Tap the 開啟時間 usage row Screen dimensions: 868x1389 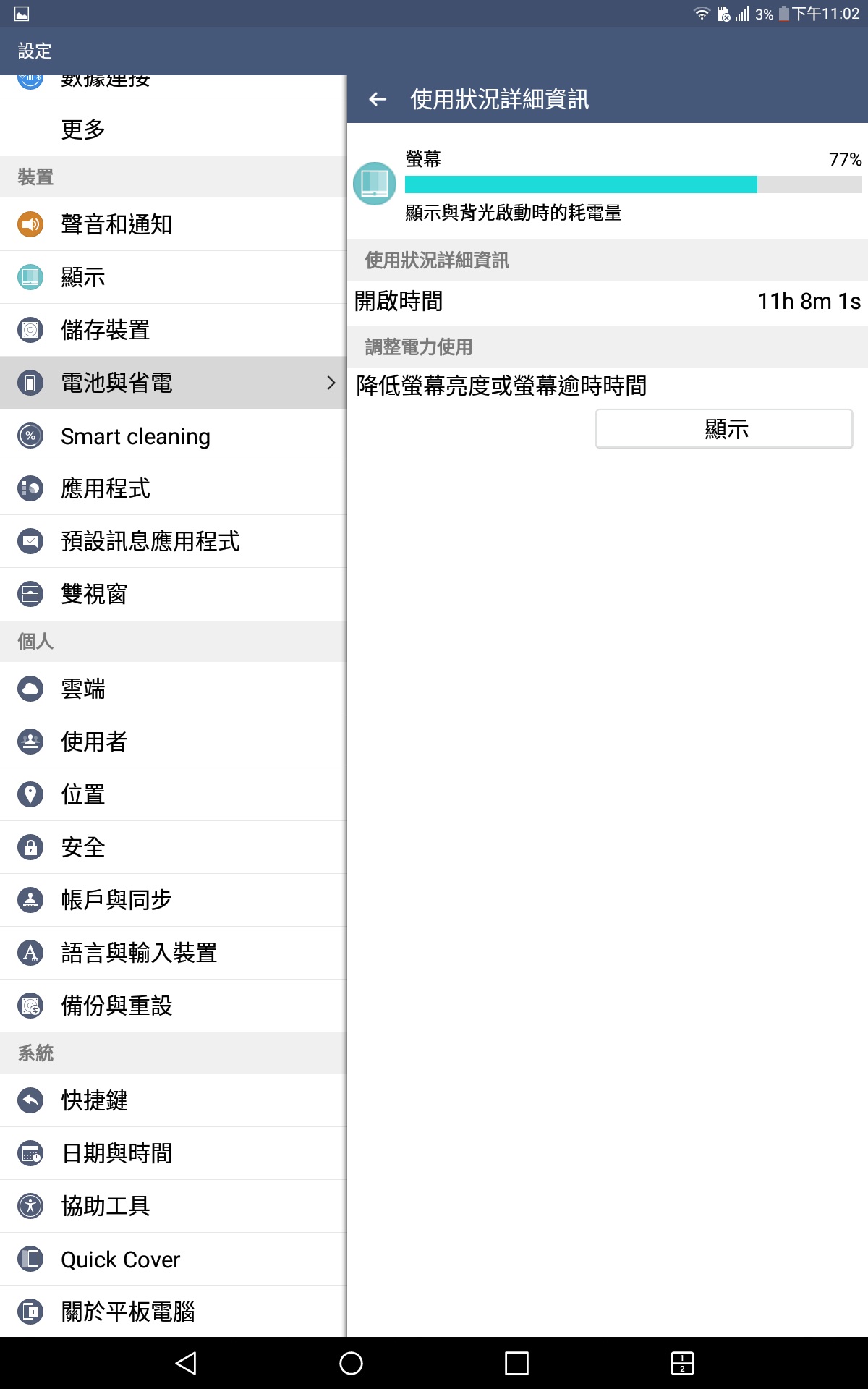click(608, 302)
